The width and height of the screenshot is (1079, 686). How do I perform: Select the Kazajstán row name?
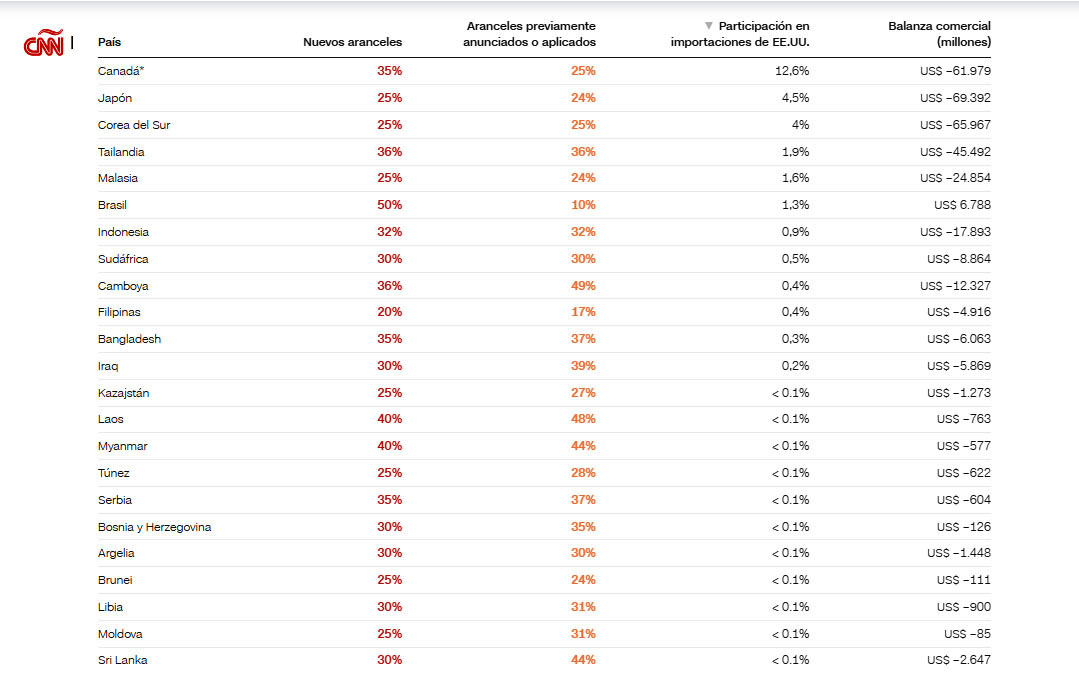(x=124, y=393)
